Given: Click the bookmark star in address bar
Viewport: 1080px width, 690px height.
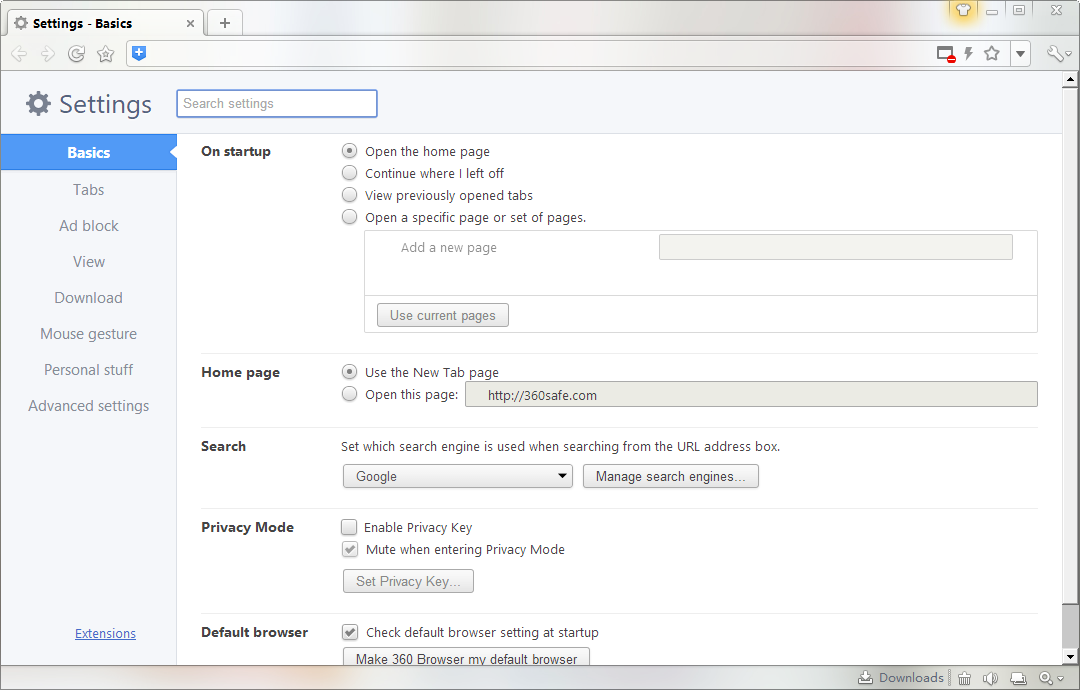Looking at the screenshot, I should click(991, 54).
